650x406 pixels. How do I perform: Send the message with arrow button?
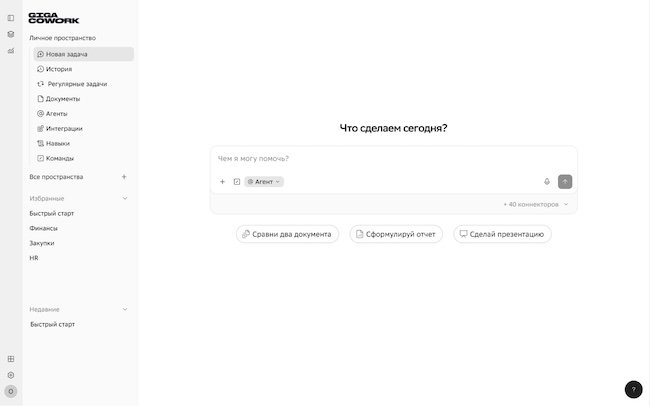(x=565, y=182)
